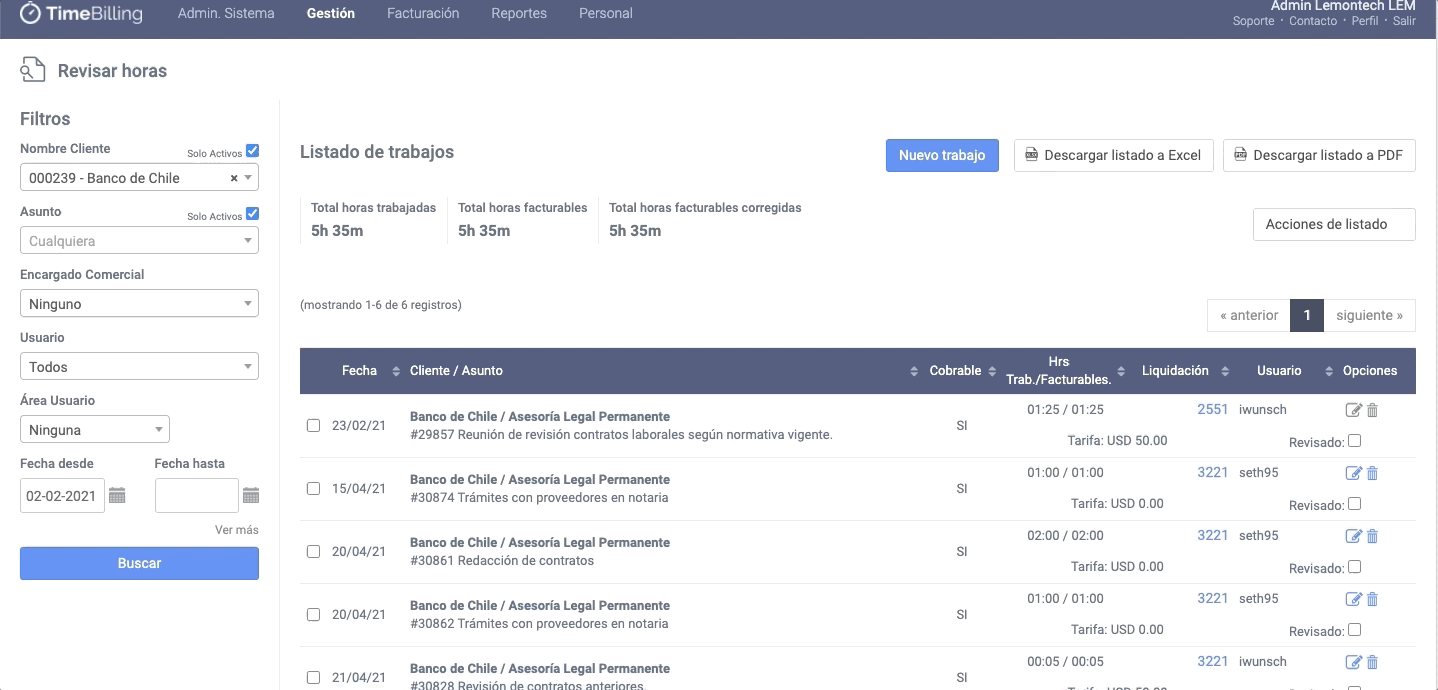Open liquidación 3221 for entry #30874
The image size is (1438, 690).
pyautogui.click(x=1213, y=472)
